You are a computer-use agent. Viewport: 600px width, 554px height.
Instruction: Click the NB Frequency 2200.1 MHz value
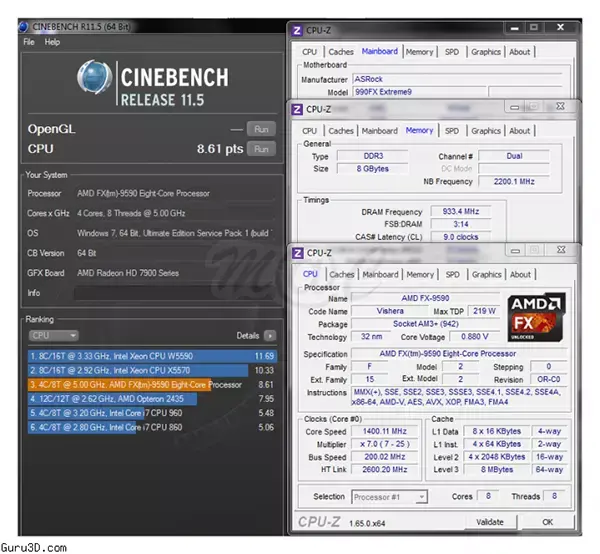click(x=514, y=181)
